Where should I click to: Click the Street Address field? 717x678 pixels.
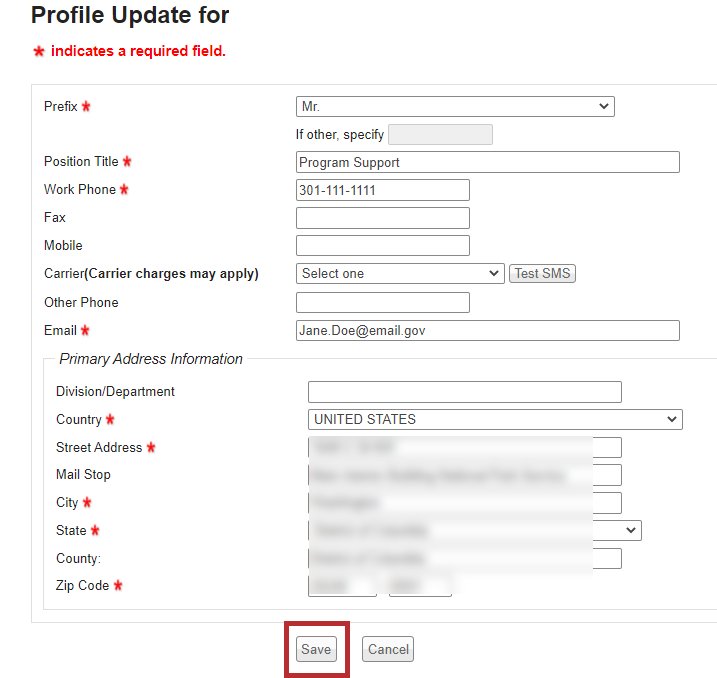464,447
